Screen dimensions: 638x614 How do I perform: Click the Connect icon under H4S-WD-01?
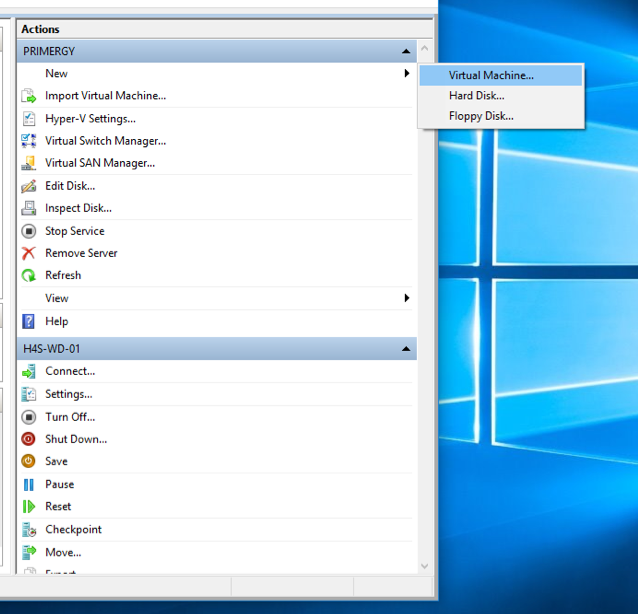pos(28,371)
